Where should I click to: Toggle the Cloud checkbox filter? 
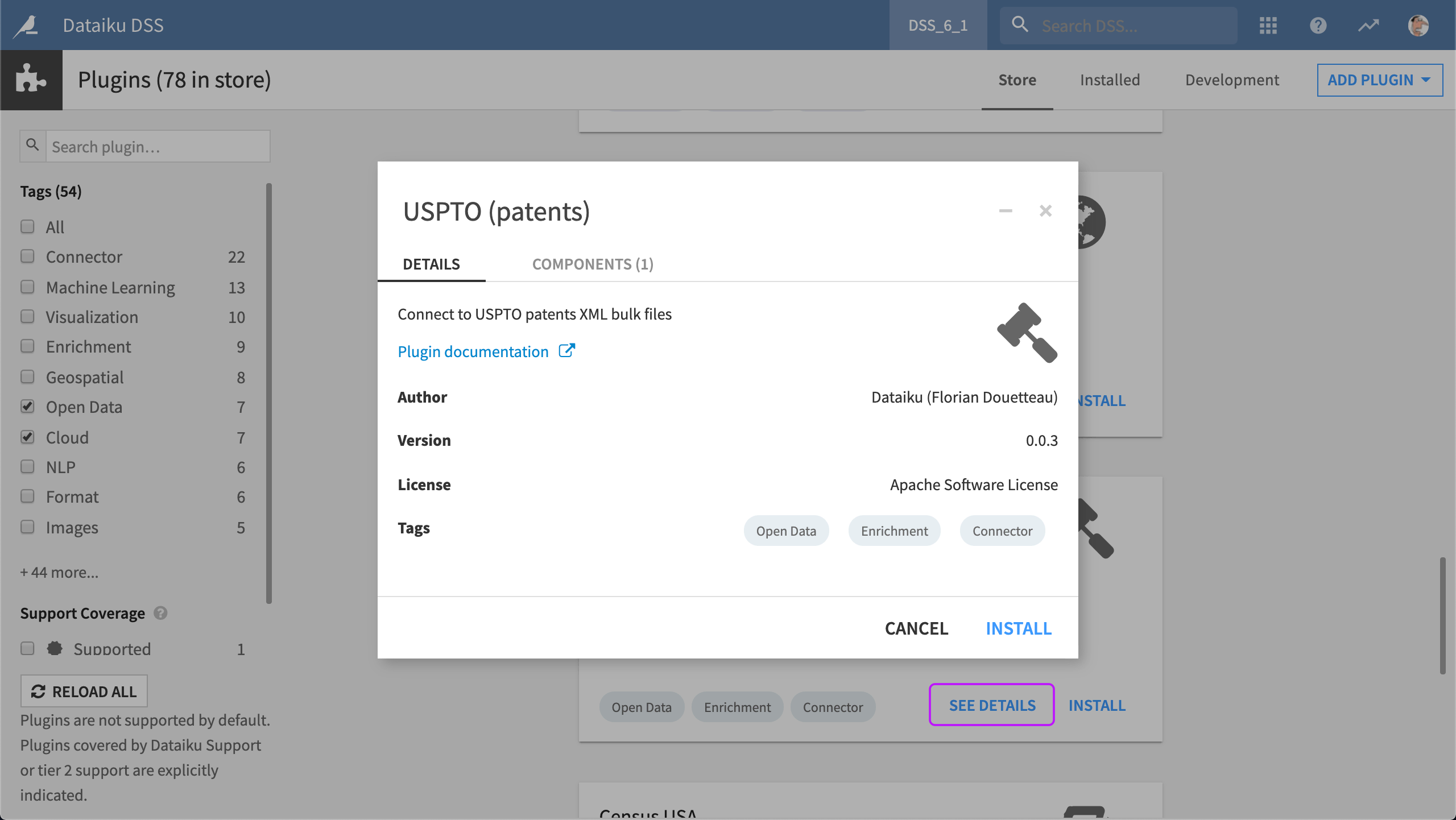pos(27,436)
